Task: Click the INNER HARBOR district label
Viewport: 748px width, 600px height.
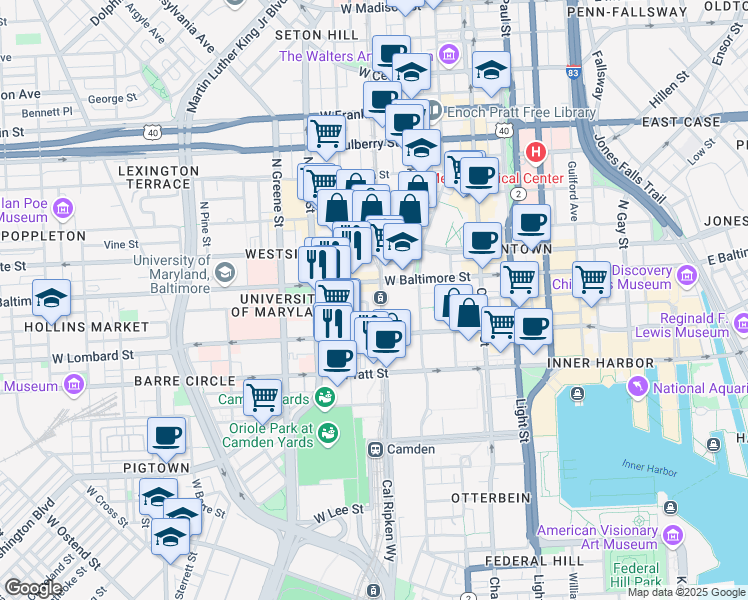Action: (x=601, y=363)
